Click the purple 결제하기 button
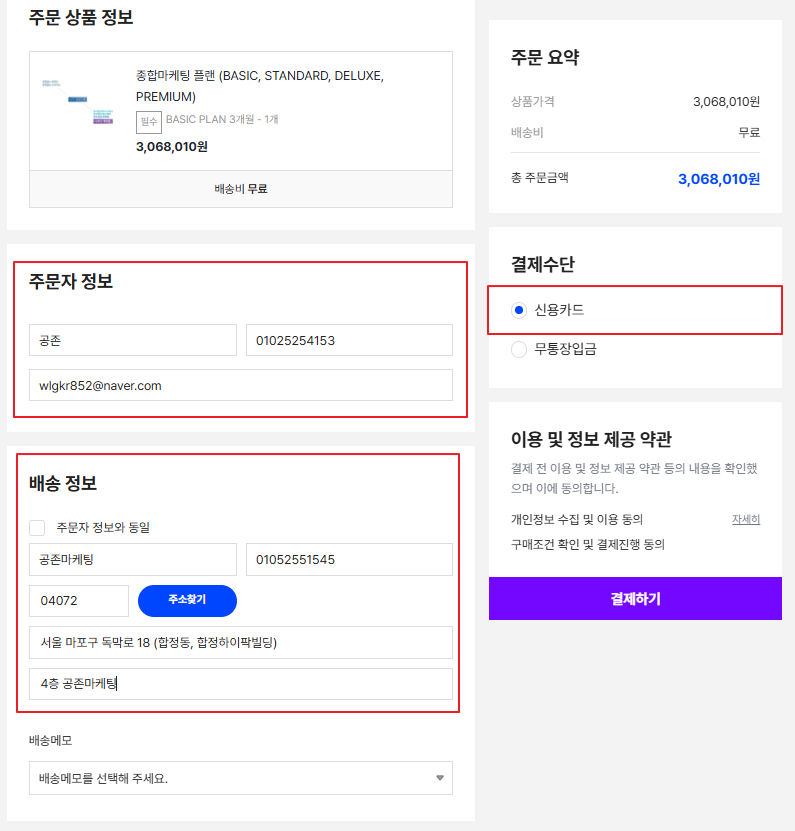This screenshot has width=795, height=831. [x=635, y=599]
